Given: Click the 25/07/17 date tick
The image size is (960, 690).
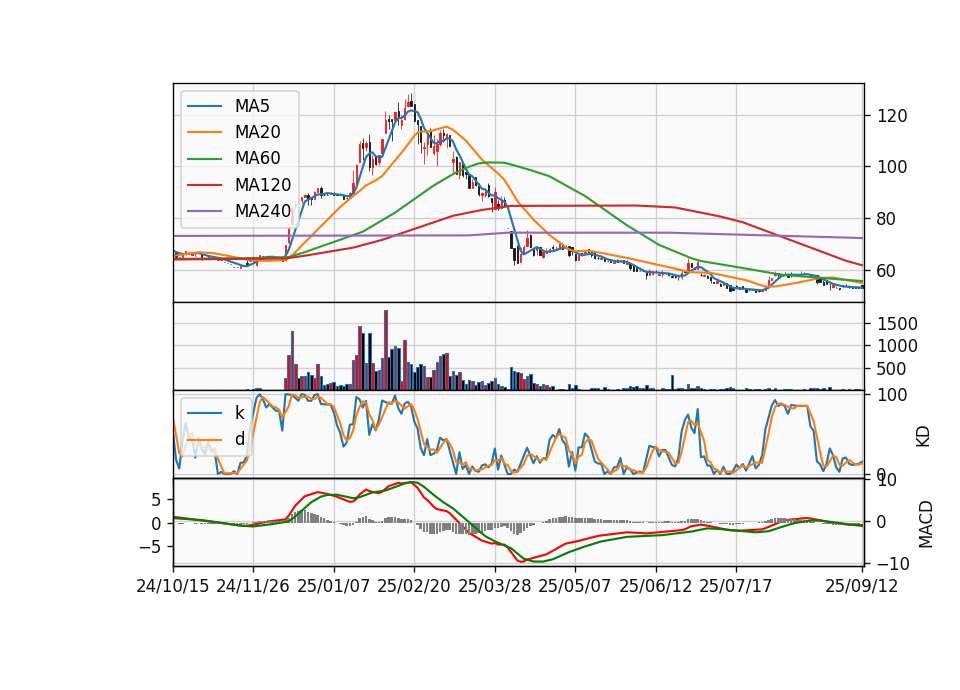Looking at the screenshot, I should (x=736, y=586).
